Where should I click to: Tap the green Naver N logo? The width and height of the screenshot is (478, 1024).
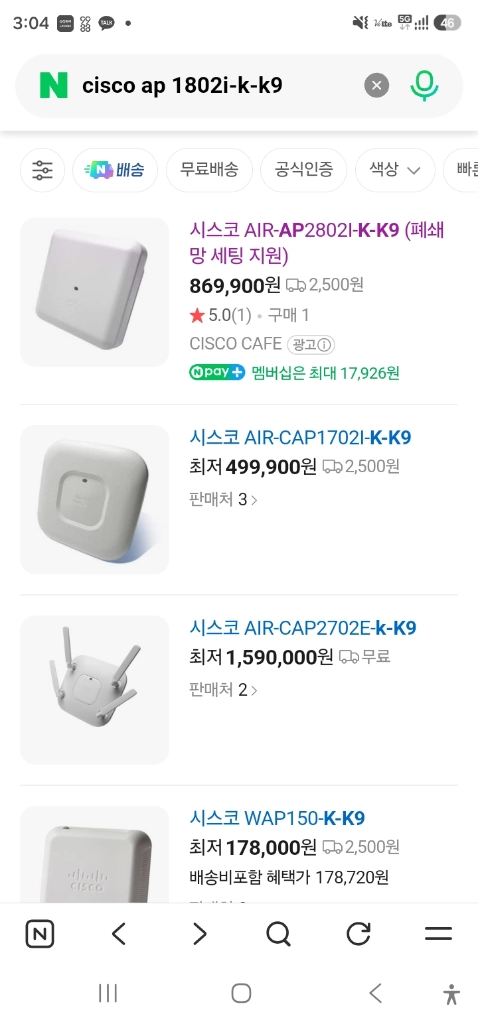click(x=54, y=86)
